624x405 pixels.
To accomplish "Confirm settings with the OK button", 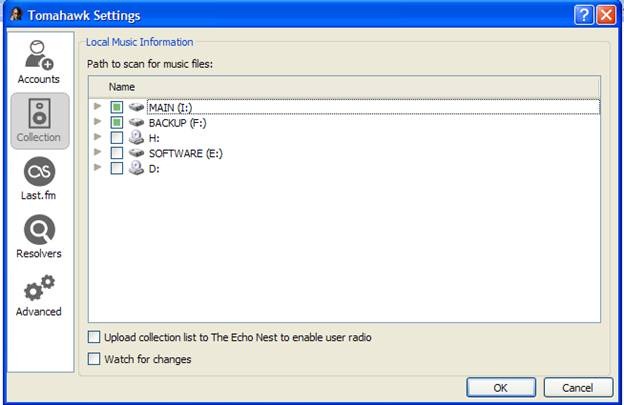I will [501, 387].
